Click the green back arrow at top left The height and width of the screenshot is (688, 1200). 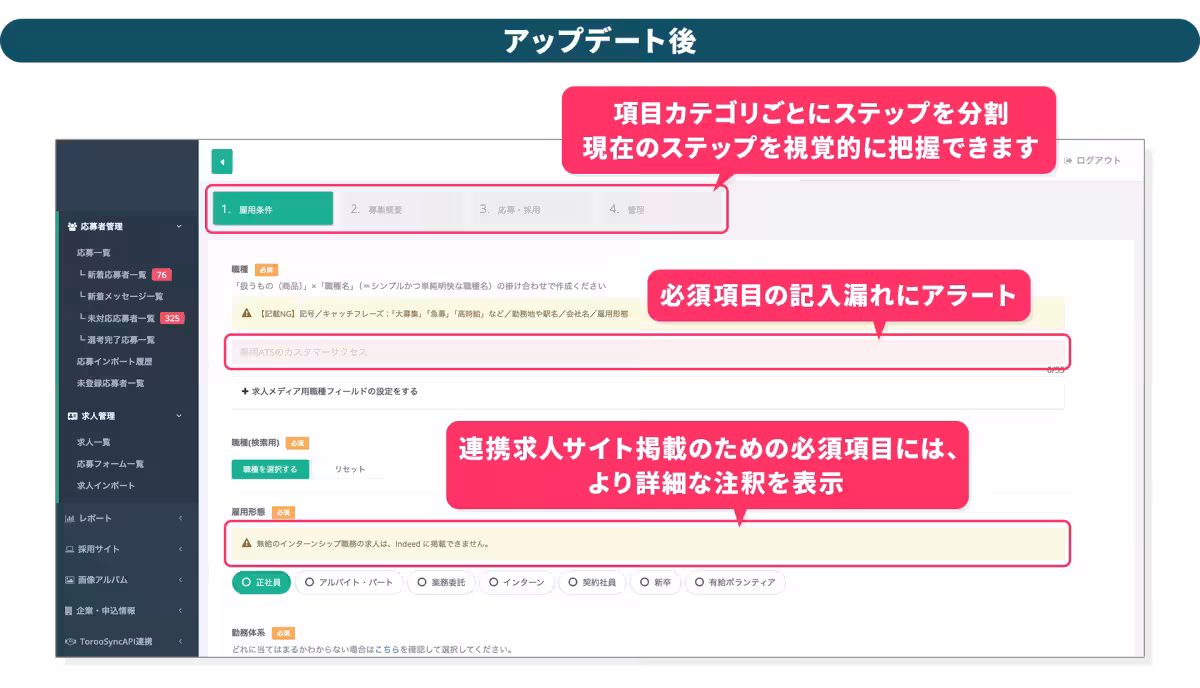click(x=222, y=161)
